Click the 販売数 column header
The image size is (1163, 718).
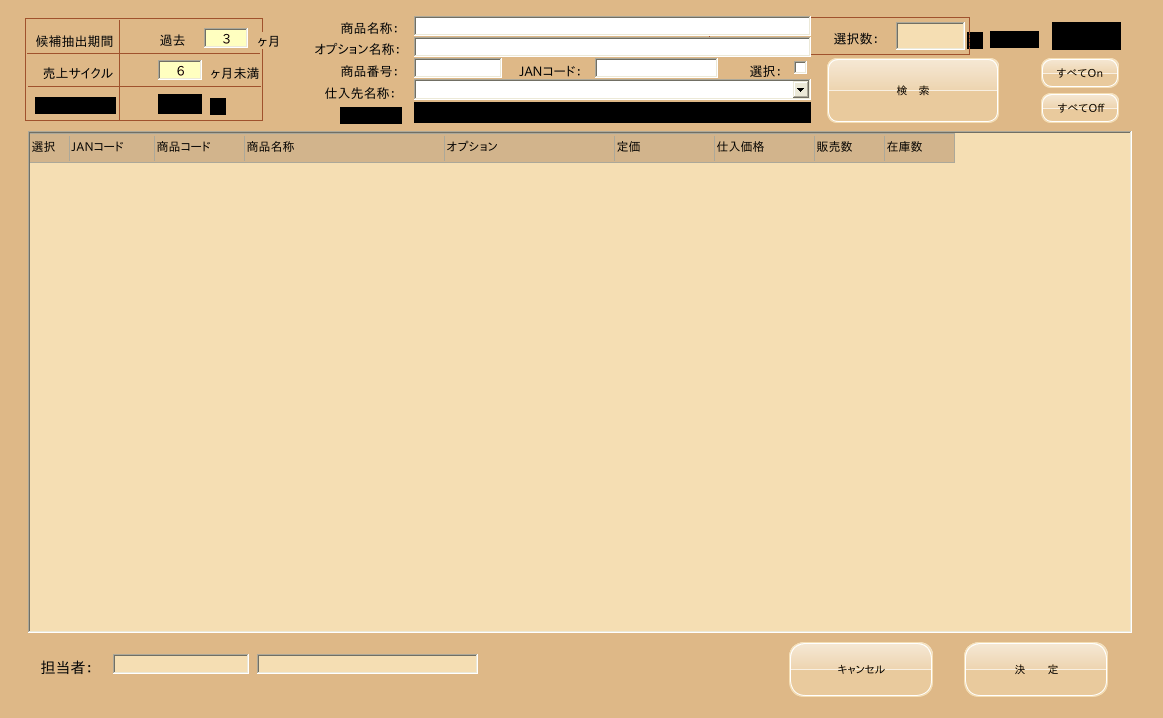849,148
